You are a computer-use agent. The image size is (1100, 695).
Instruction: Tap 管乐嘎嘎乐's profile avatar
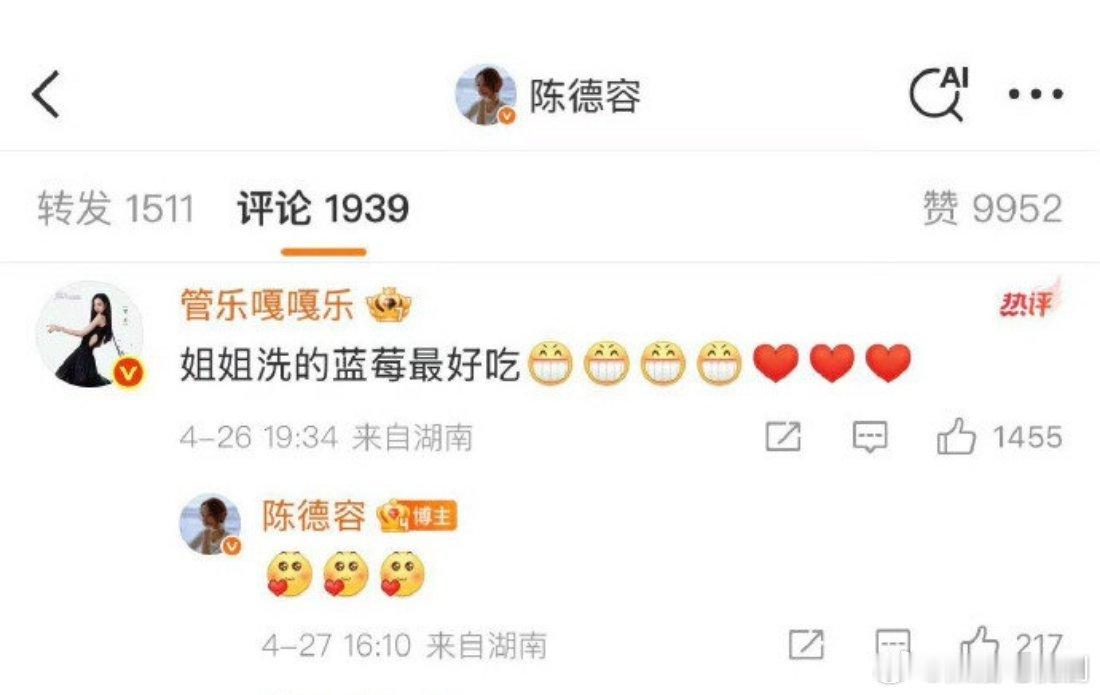[91, 335]
